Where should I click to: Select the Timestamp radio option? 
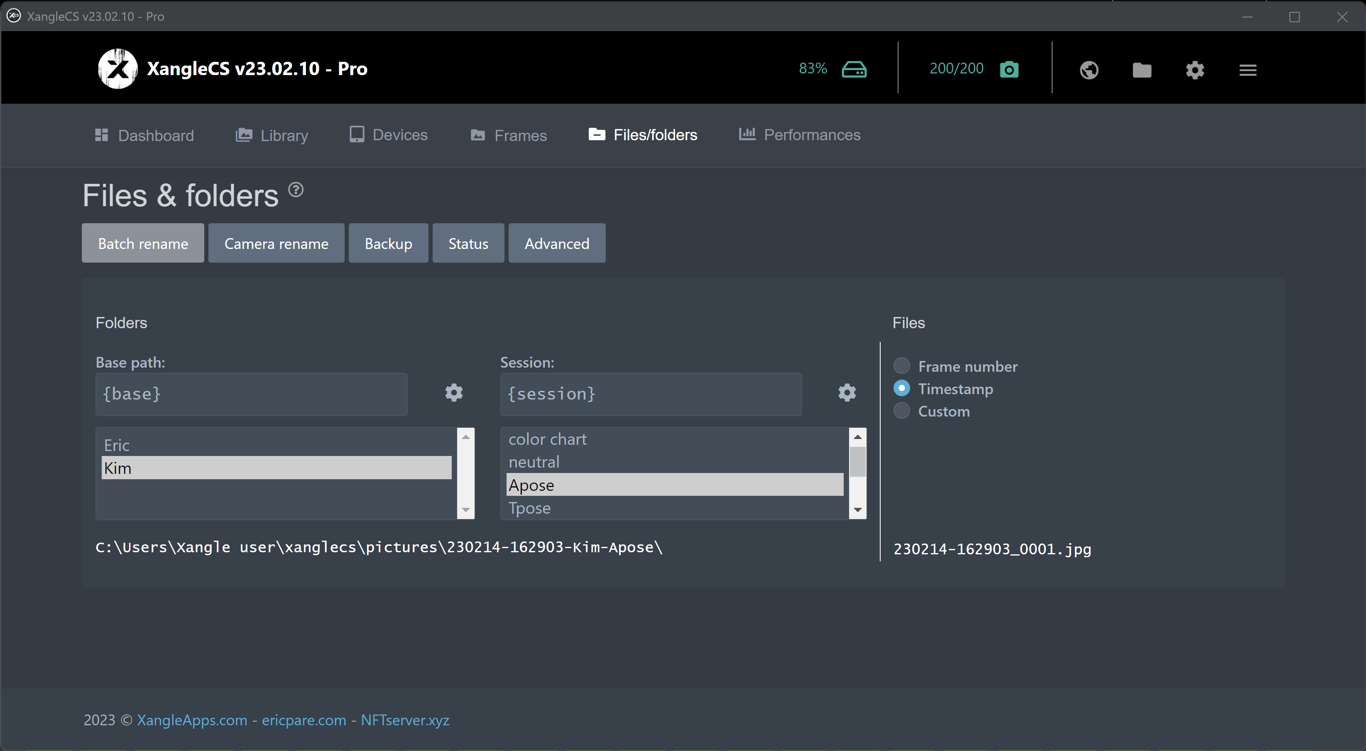902,389
